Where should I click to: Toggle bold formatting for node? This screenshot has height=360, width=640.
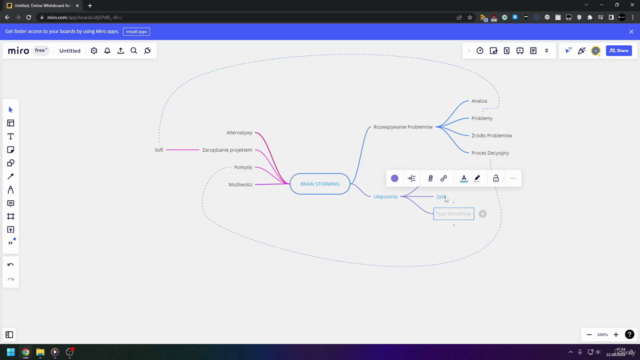(x=430, y=178)
